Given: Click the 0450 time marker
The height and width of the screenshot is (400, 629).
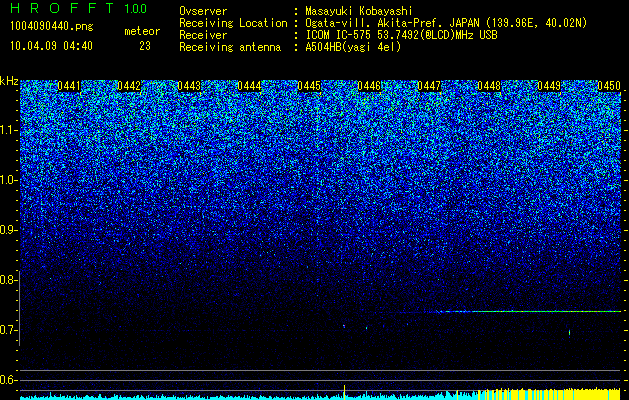Looking at the screenshot, I should tap(609, 86).
